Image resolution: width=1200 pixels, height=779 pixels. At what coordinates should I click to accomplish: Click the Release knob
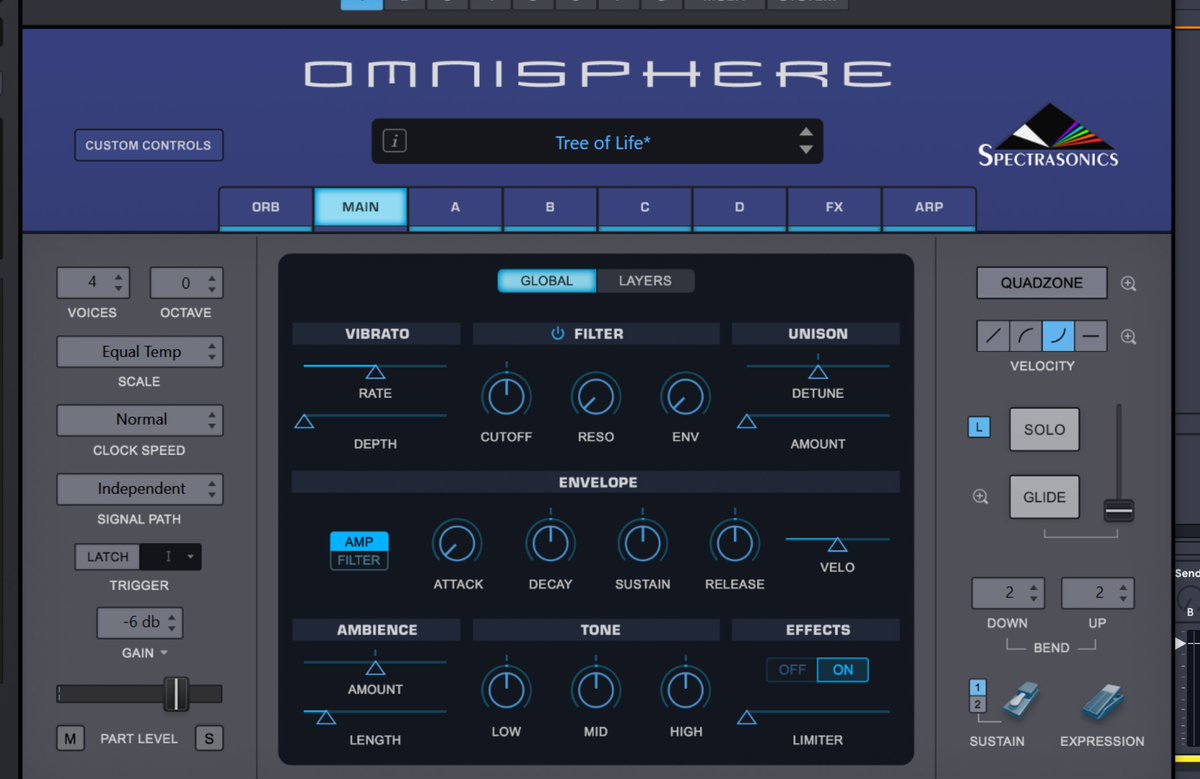pos(734,543)
